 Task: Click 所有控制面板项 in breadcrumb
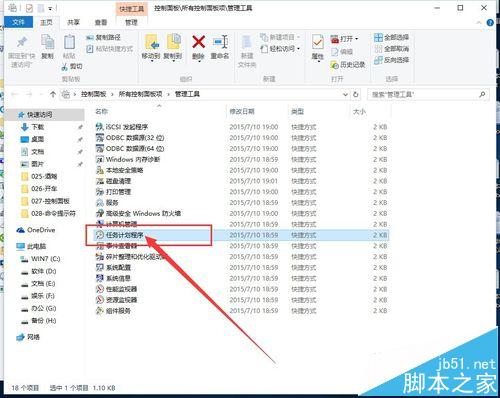pos(140,94)
